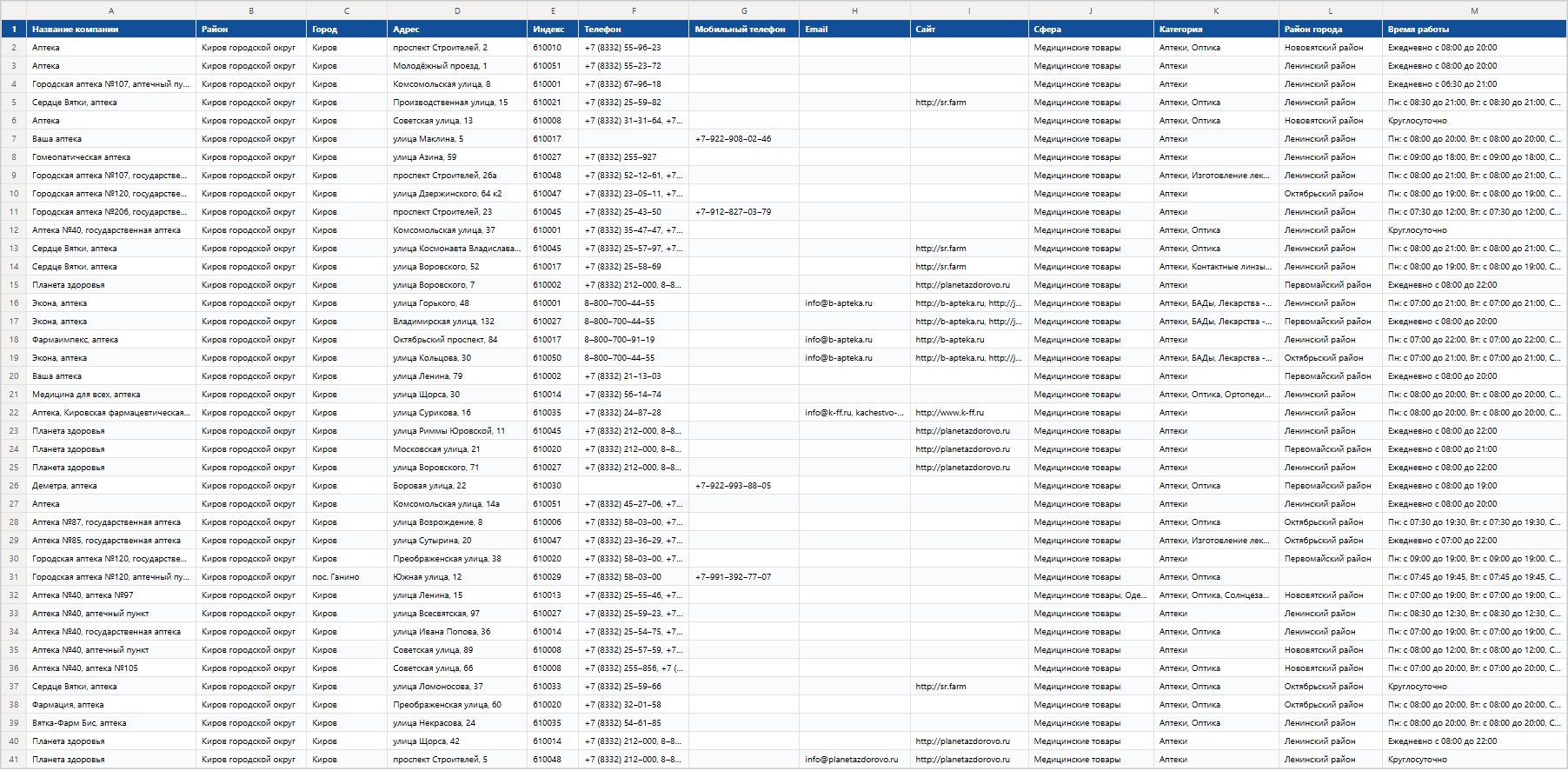Select the index cell '610030'
1568x784 pixels.
553,486
